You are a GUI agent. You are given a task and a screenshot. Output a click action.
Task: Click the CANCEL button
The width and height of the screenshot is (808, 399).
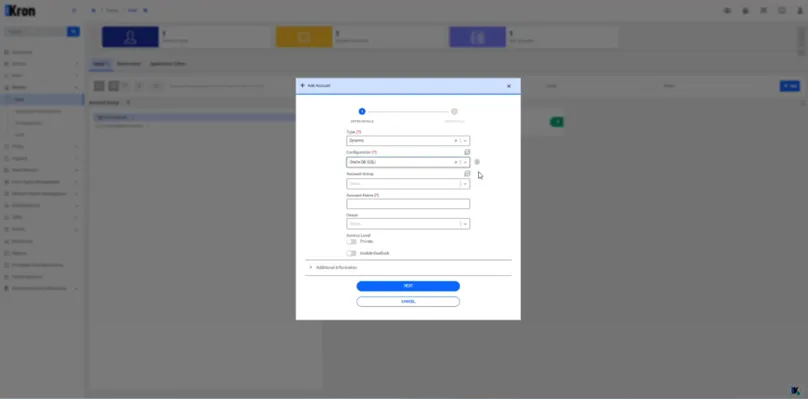[408, 302]
